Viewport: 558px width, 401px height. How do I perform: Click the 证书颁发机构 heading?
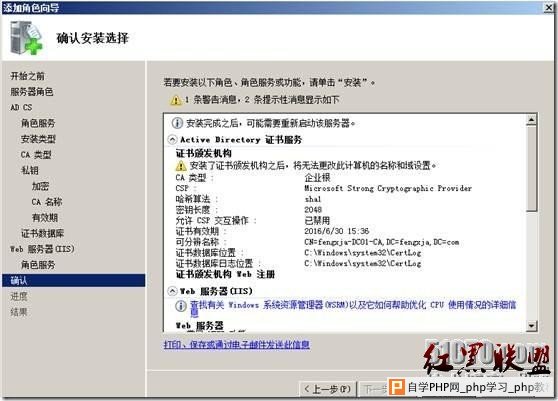click(x=204, y=153)
